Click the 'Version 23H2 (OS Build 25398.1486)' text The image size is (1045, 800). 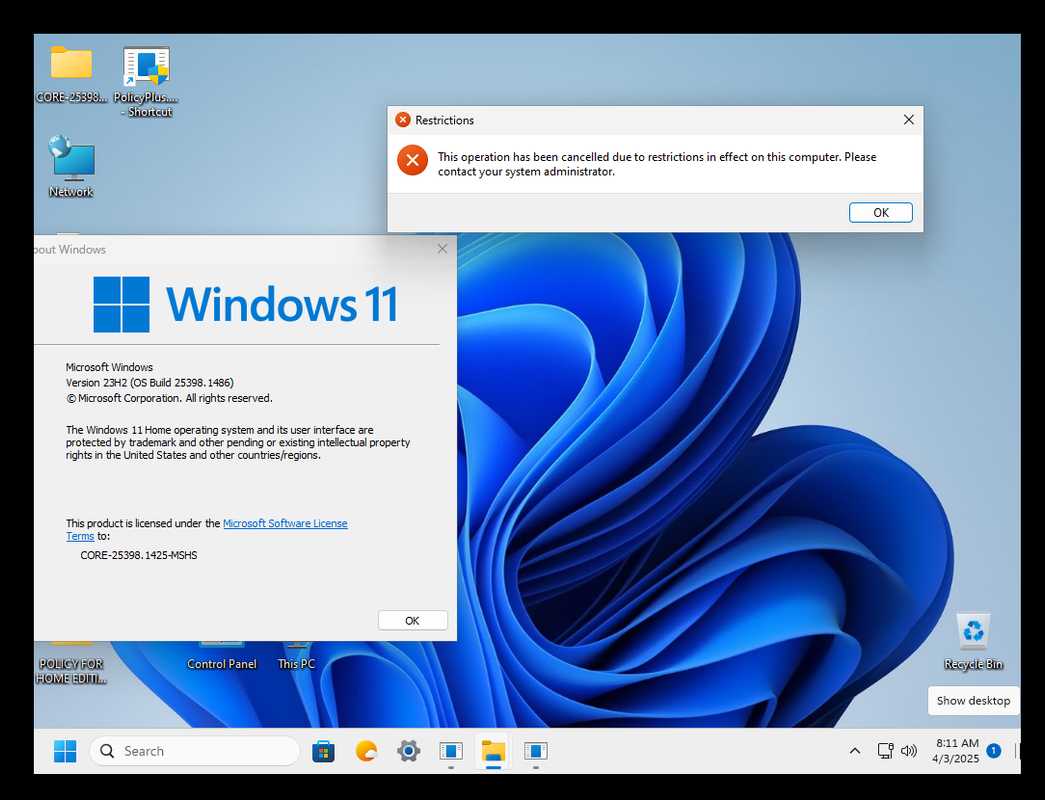[150, 383]
